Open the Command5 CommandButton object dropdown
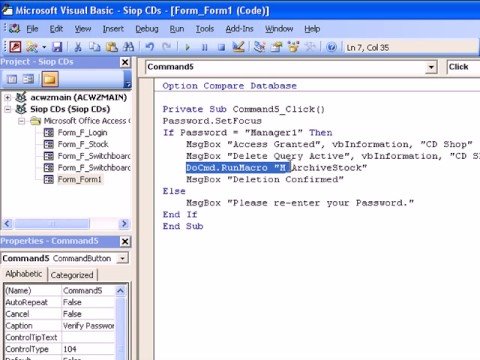The height and width of the screenshot is (360, 480). [123, 258]
